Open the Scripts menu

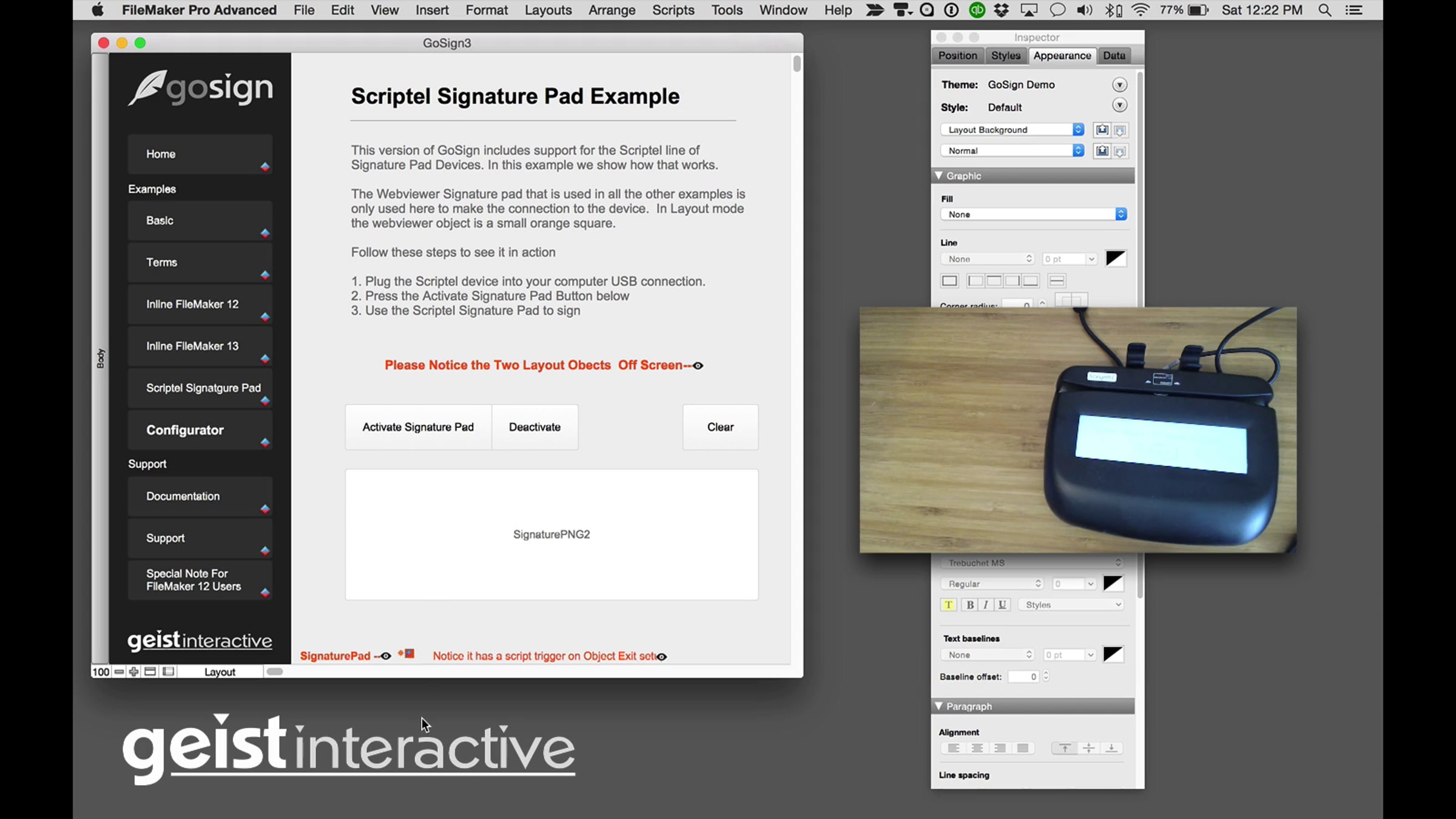tap(673, 10)
